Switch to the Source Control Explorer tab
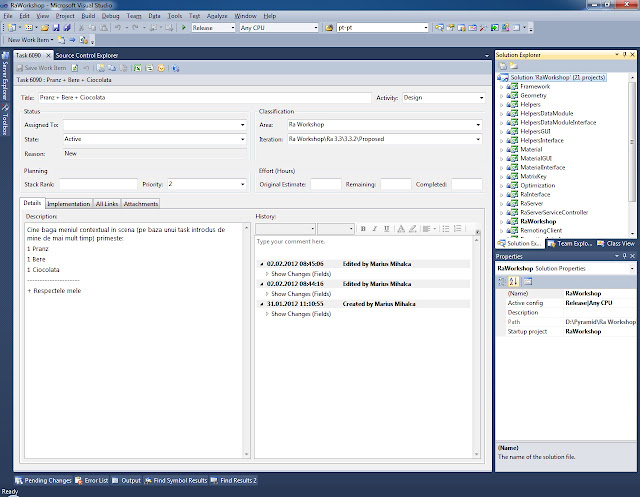This screenshot has height=497, width=640. pyautogui.click(x=87, y=55)
